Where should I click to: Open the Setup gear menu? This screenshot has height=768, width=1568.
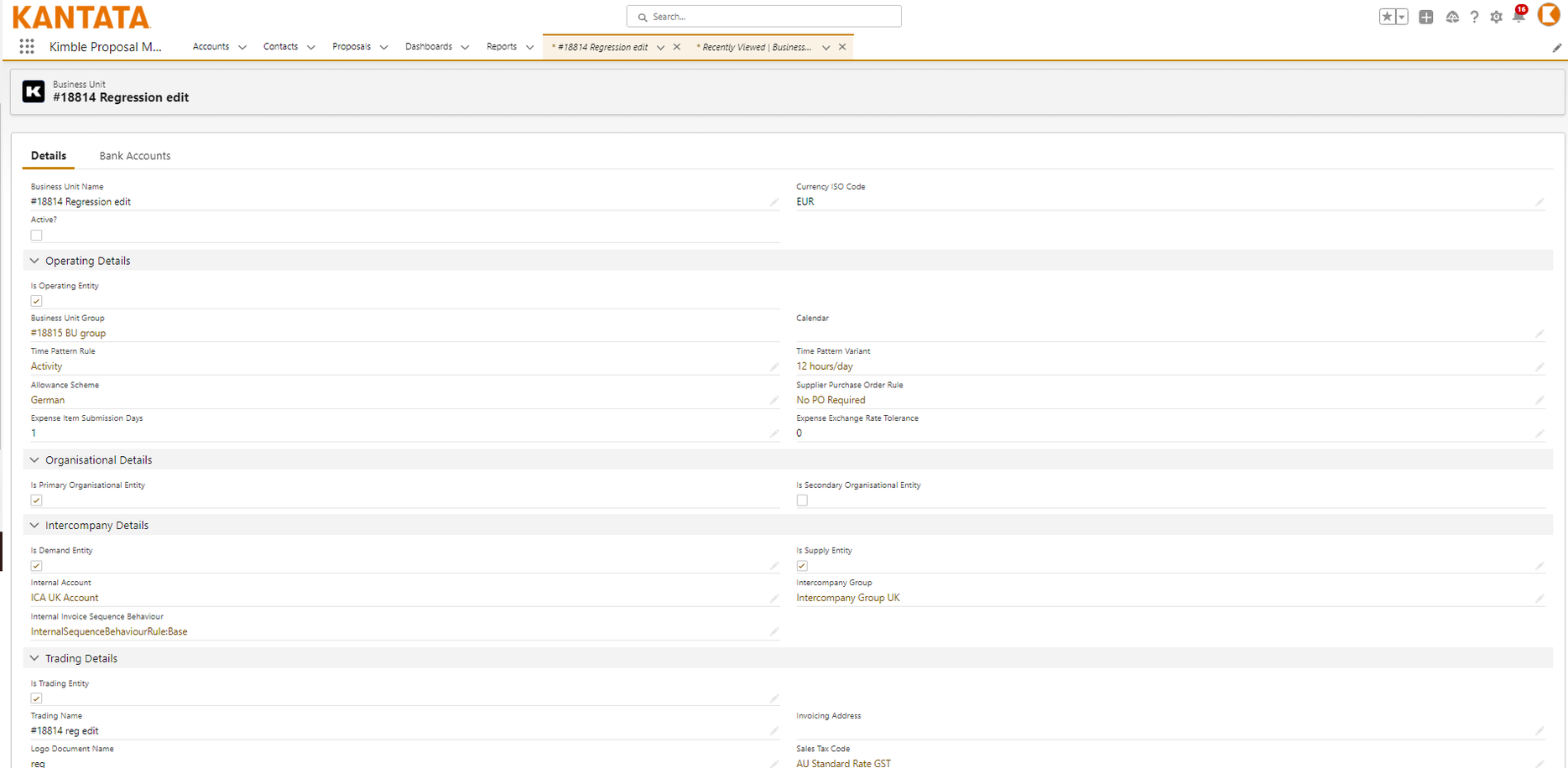pos(1497,17)
